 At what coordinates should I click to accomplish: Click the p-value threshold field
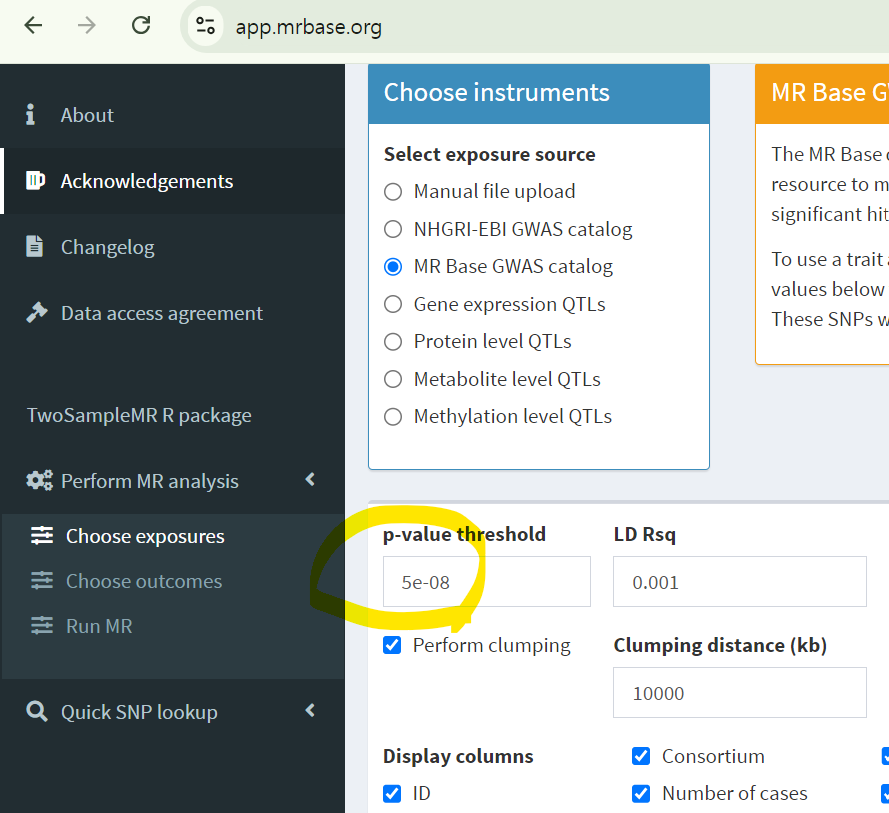[486, 582]
